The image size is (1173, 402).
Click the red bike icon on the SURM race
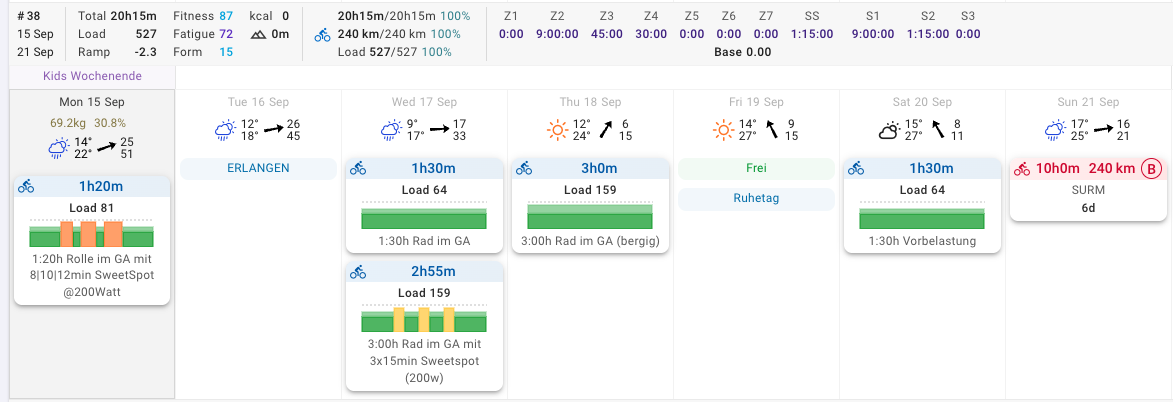click(1022, 169)
